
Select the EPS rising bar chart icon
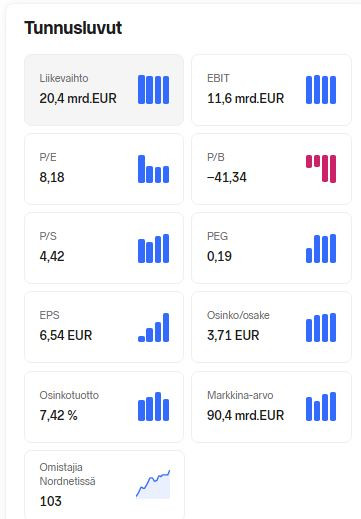tap(153, 327)
